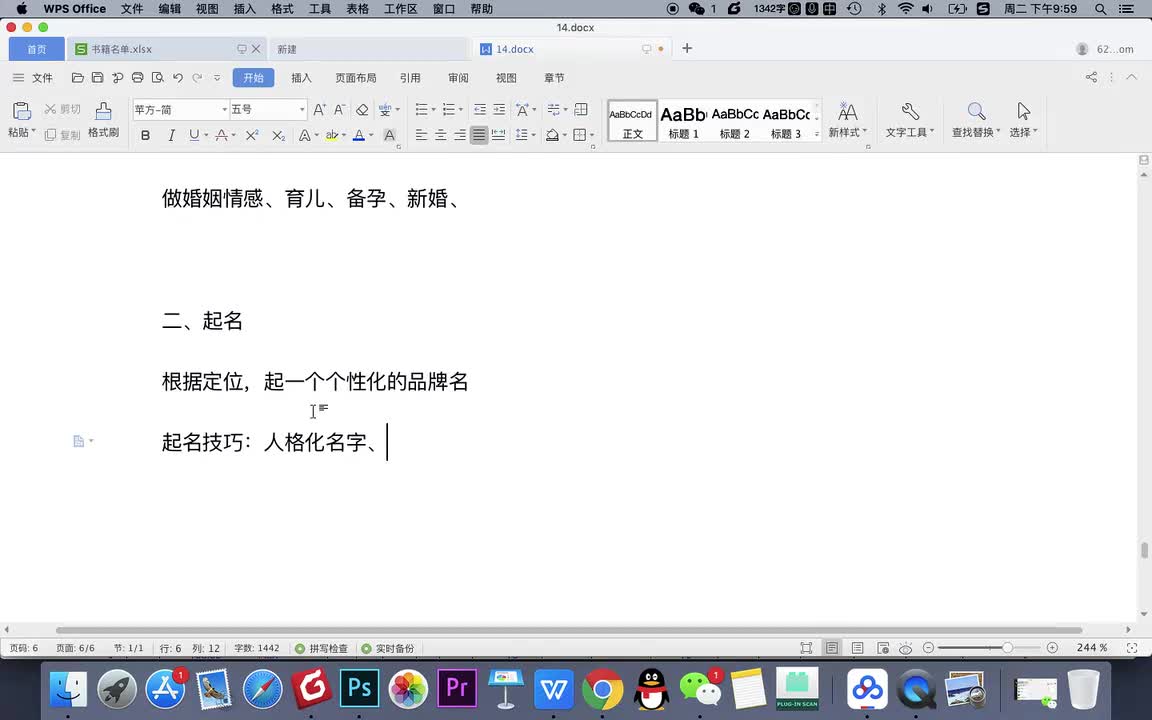Open Print Preview from quick toolbar
Viewport: 1152px width, 720px height.
coord(157,78)
